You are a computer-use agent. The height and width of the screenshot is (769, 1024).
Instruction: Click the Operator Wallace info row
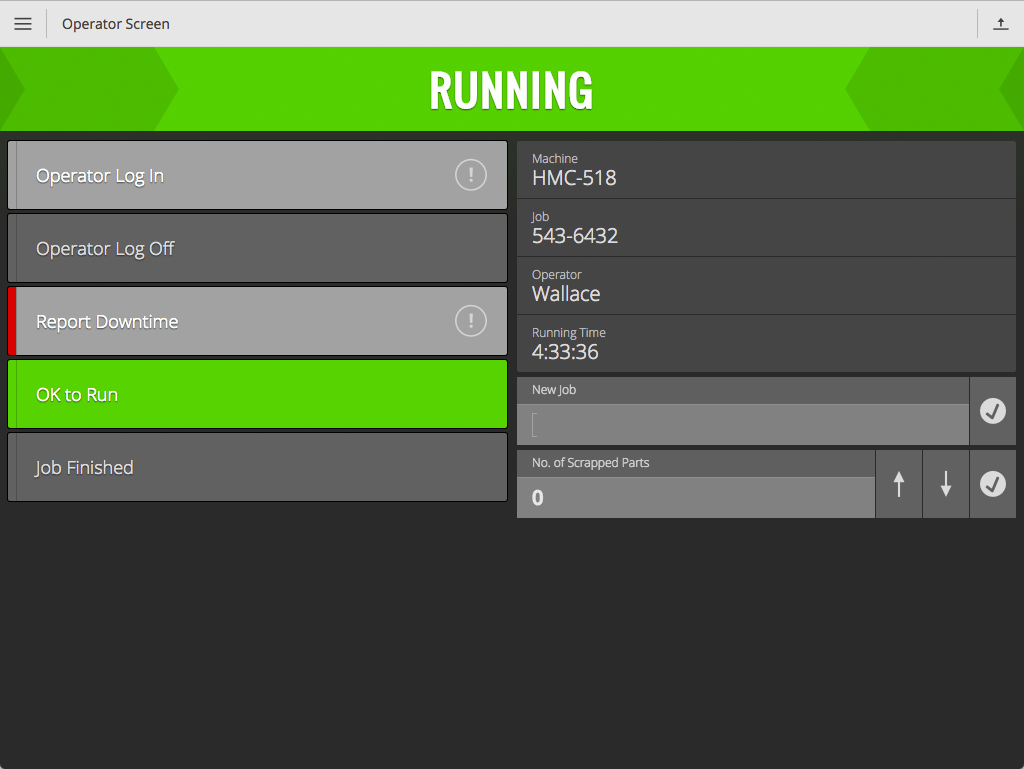tap(766, 286)
